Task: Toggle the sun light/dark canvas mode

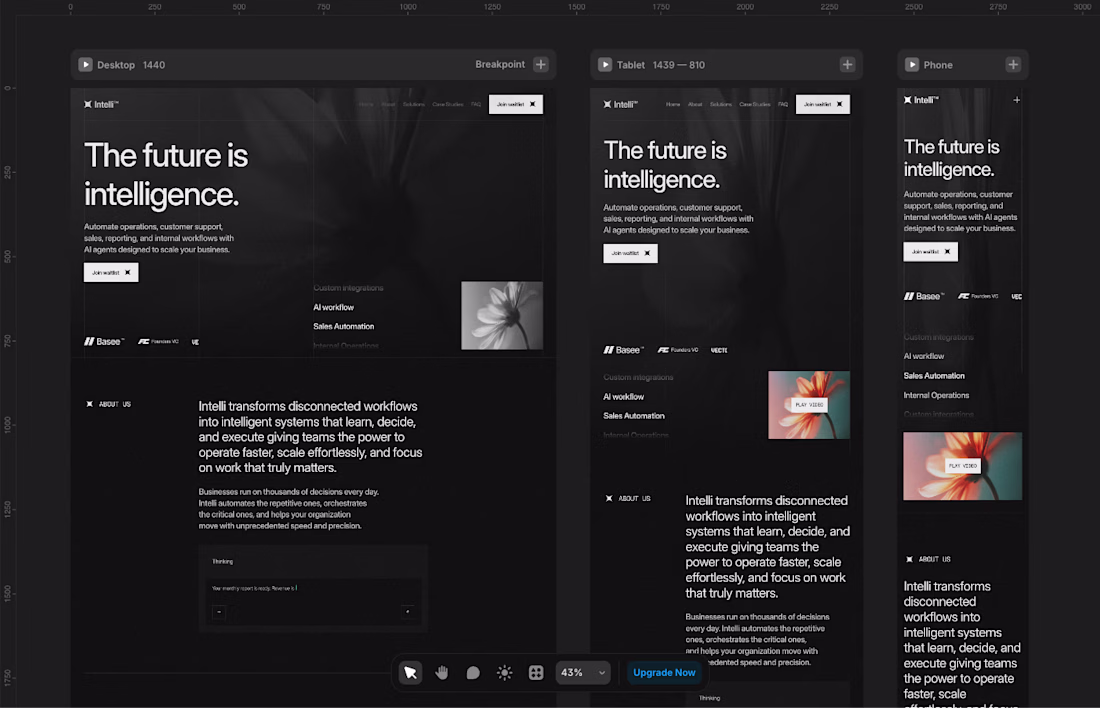Action: [x=504, y=672]
